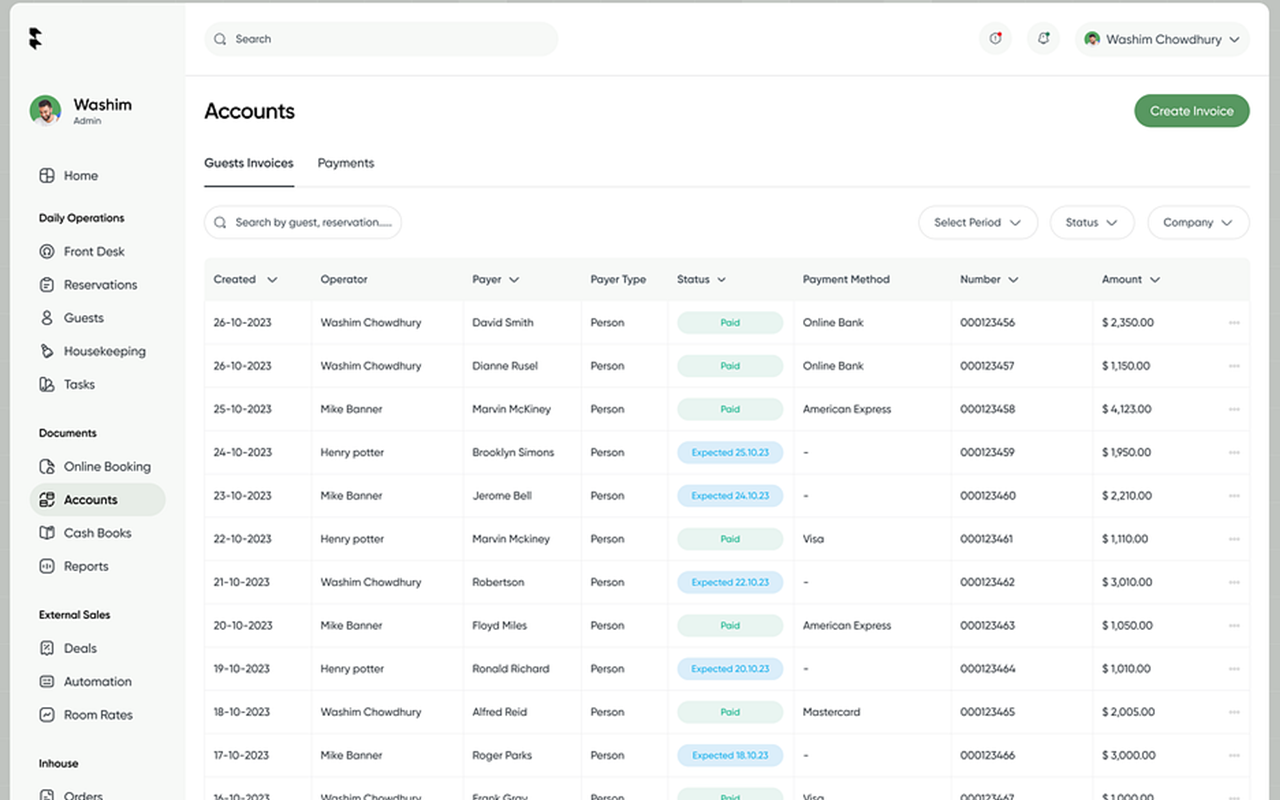
Task: Open the Status filter dropdown
Action: [1091, 222]
